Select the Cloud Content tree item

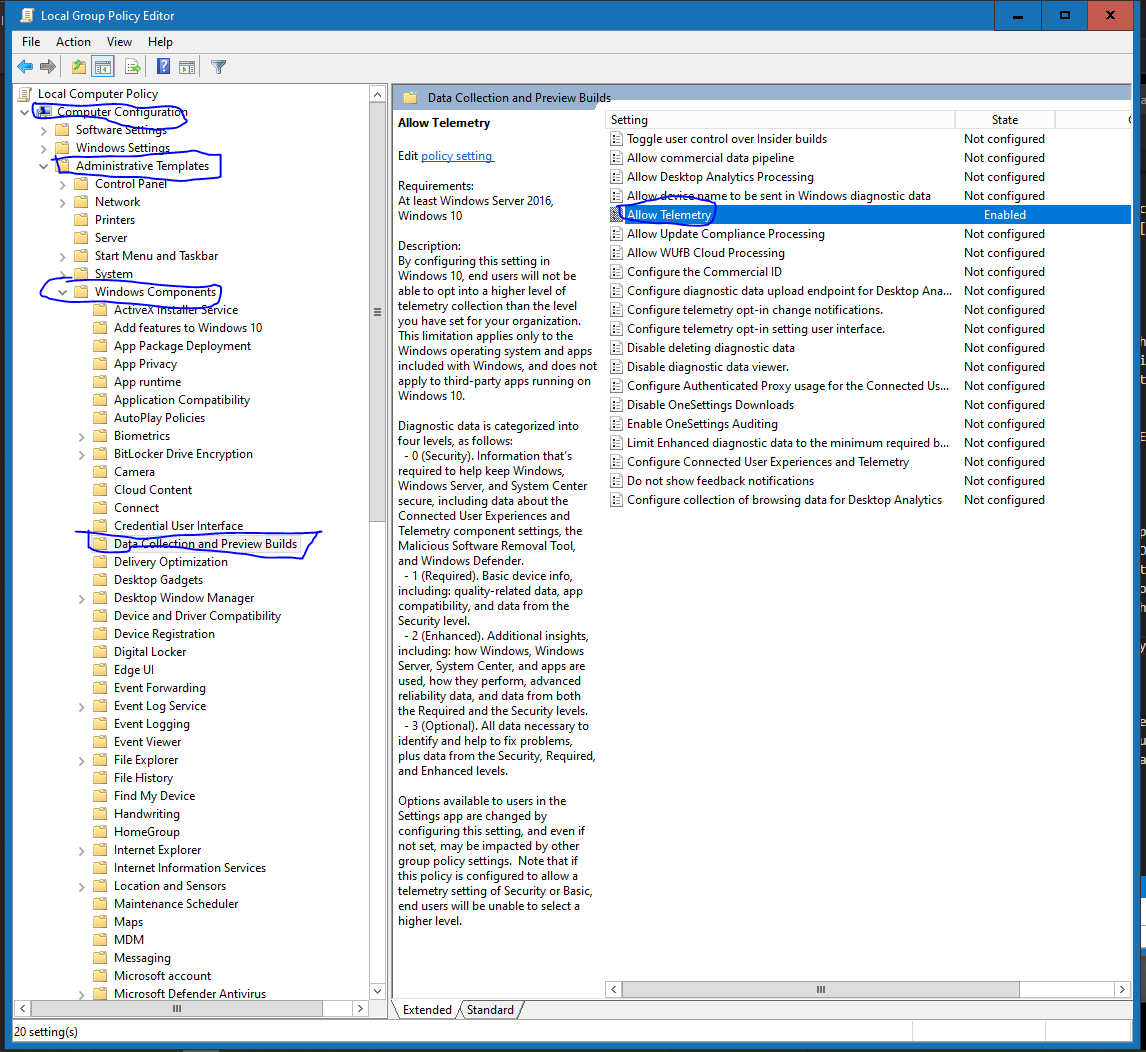point(153,490)
